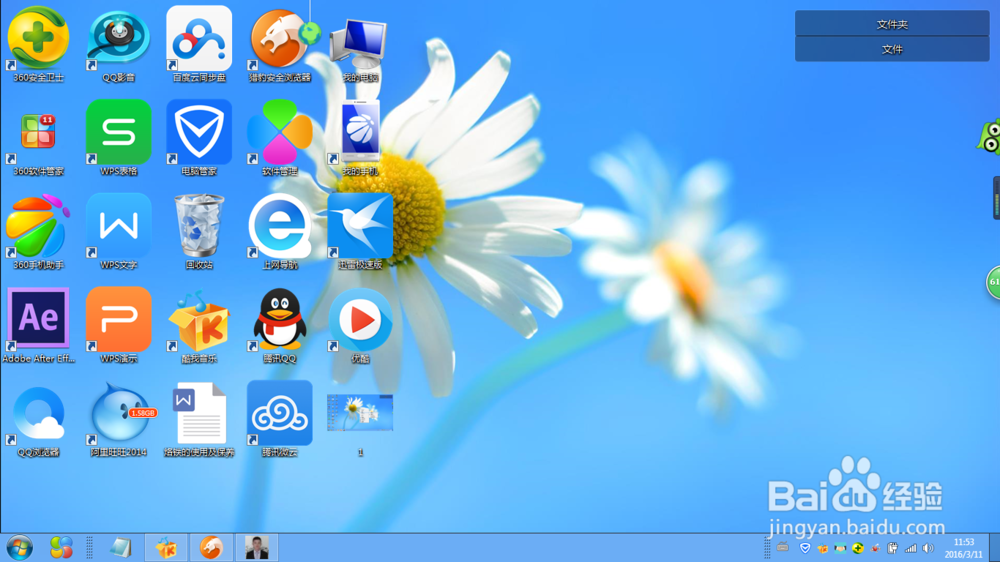Open the notepad icon in the taskbar

(x=120, y=547)
